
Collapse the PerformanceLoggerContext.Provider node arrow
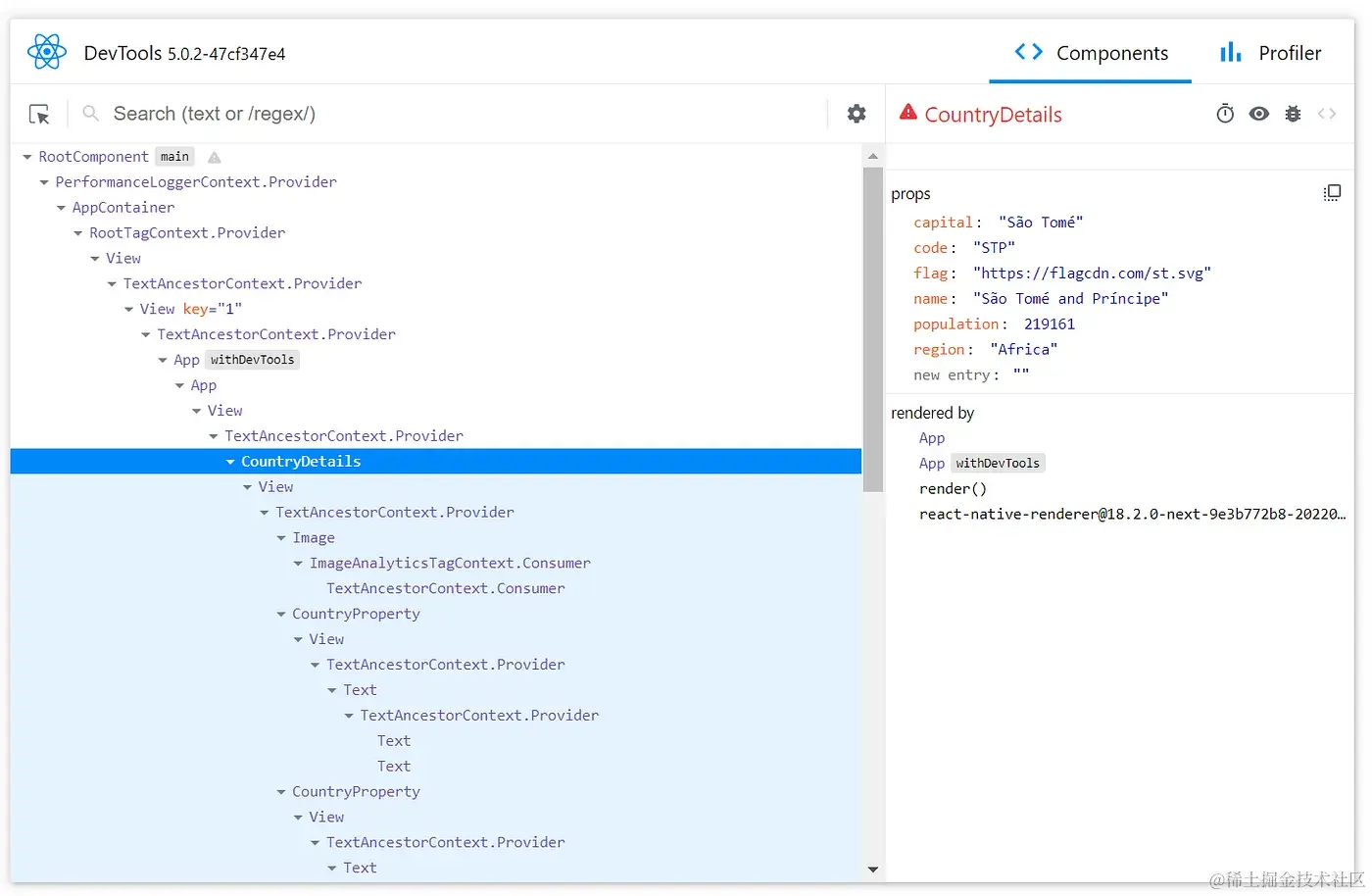[44, 182]
